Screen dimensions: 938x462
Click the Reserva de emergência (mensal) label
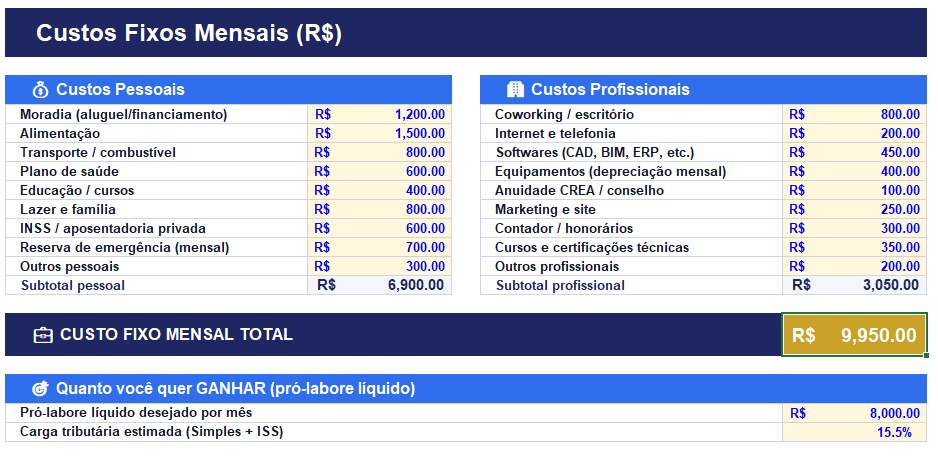click(x=124, y=247)
